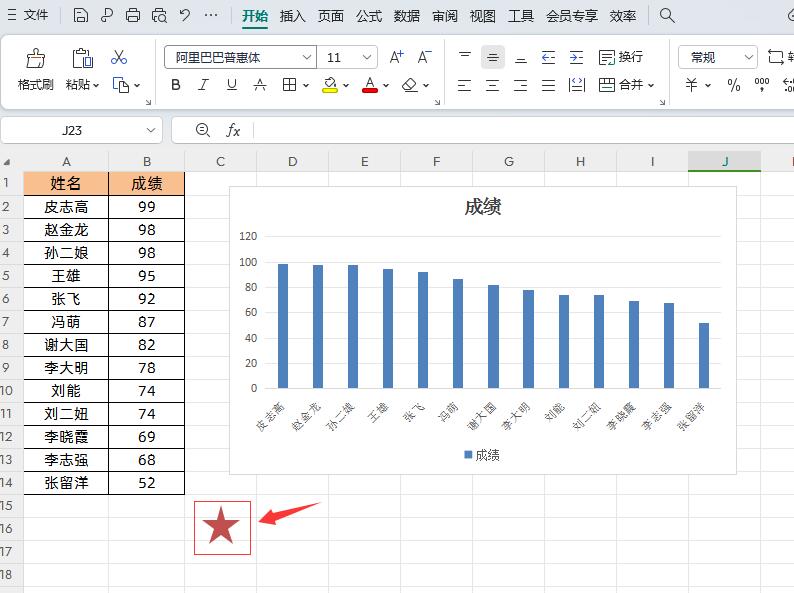The height and width of the screenshot is (593, 794).
Task: Click the Cut scissors icon
Action: tap(119, 57)
